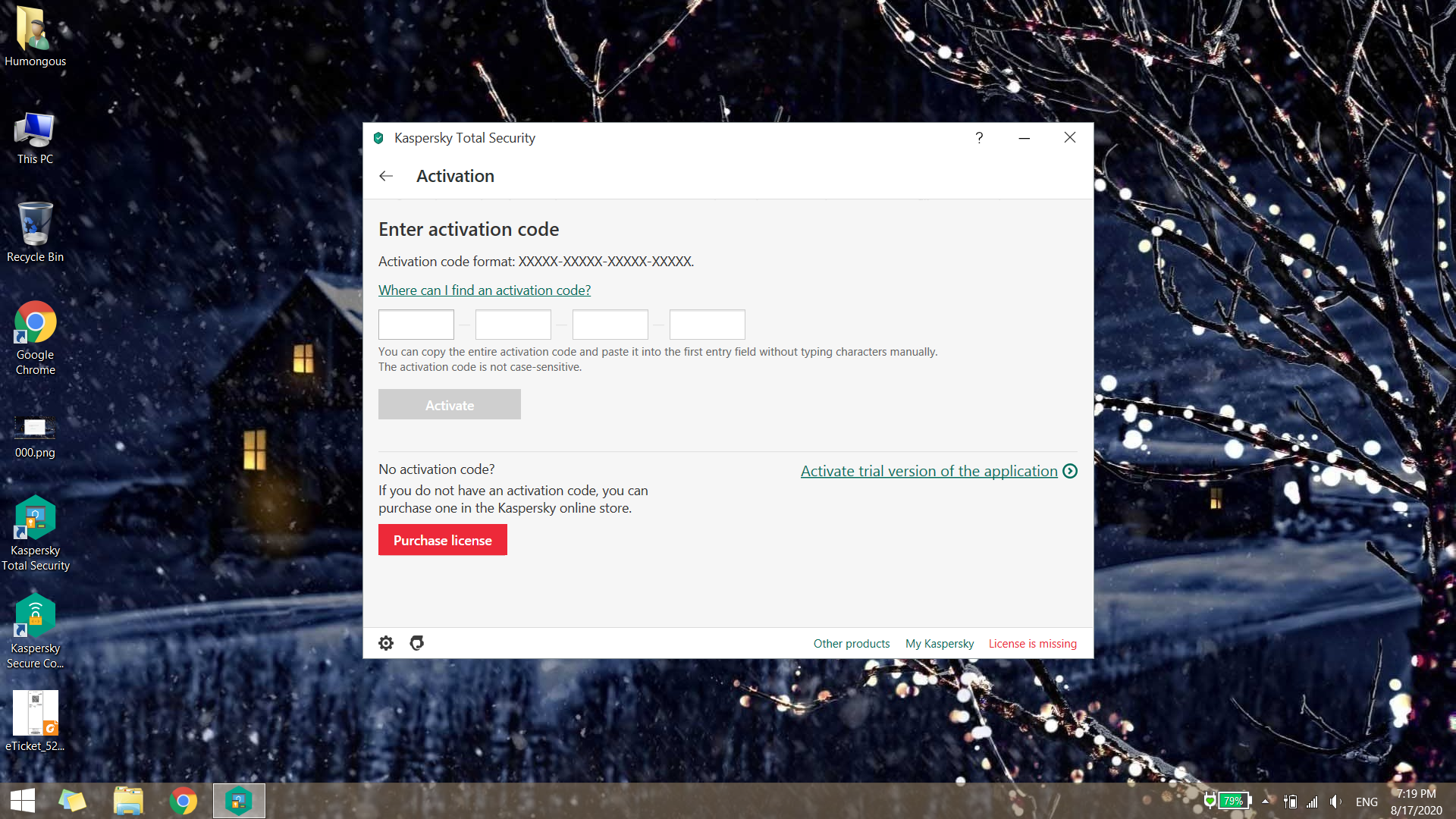
Task: Open Chrome from the taskbar
Action: pyautogui.click(x=184, y=801)
